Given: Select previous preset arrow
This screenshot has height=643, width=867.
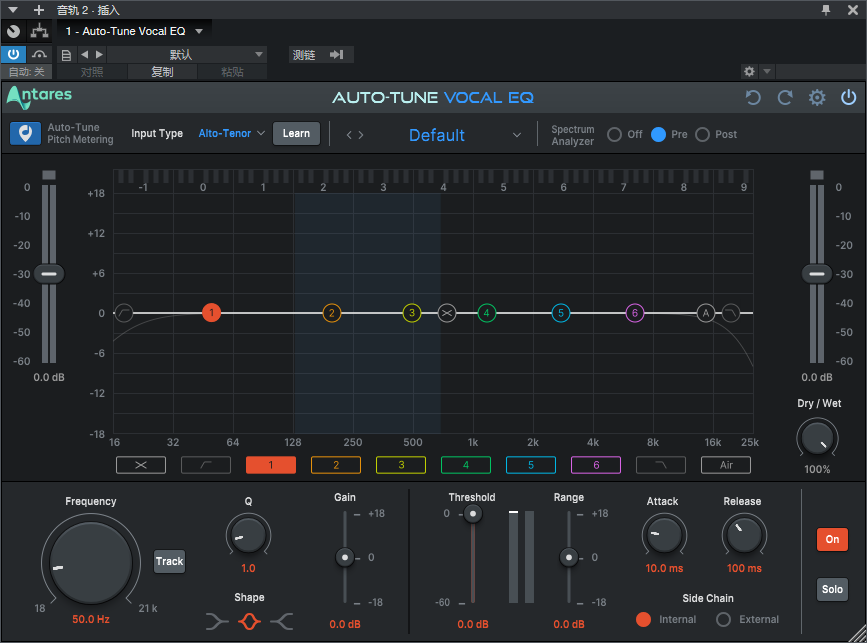Looking at the screenshot, I should coord(349,135).
